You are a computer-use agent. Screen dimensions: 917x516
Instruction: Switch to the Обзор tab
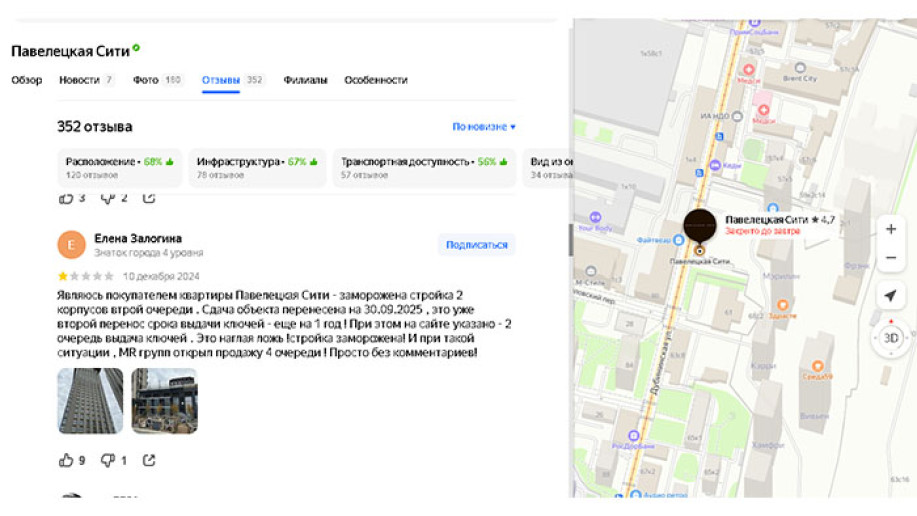pyautogui.click(x=27, y=80)
